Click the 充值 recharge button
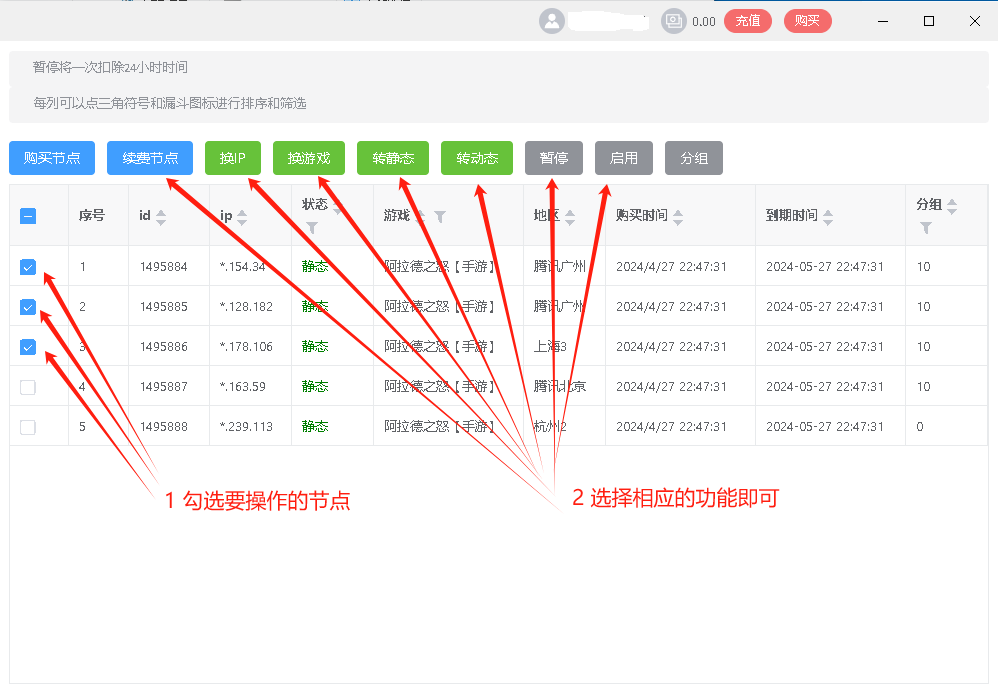Image resolution: width=998 pixels, height=684 pixels. (748, 21)
